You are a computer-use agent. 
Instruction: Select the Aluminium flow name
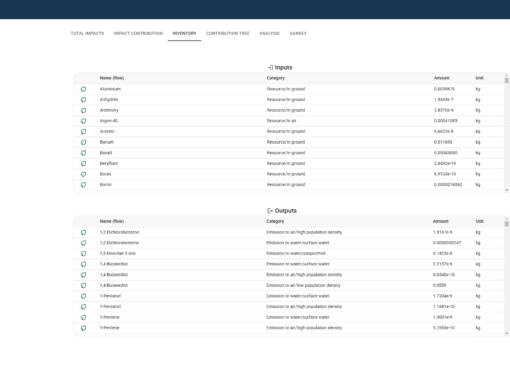pyautogui.click(x=110, y=89)
